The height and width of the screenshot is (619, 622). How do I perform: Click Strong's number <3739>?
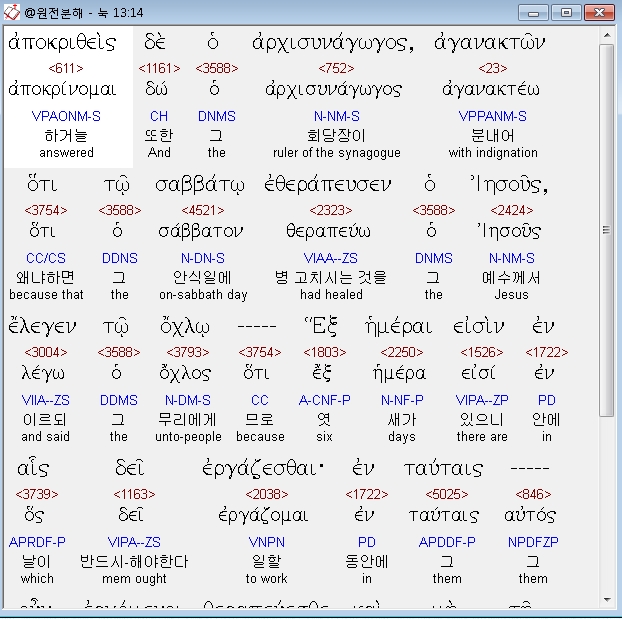37,494
